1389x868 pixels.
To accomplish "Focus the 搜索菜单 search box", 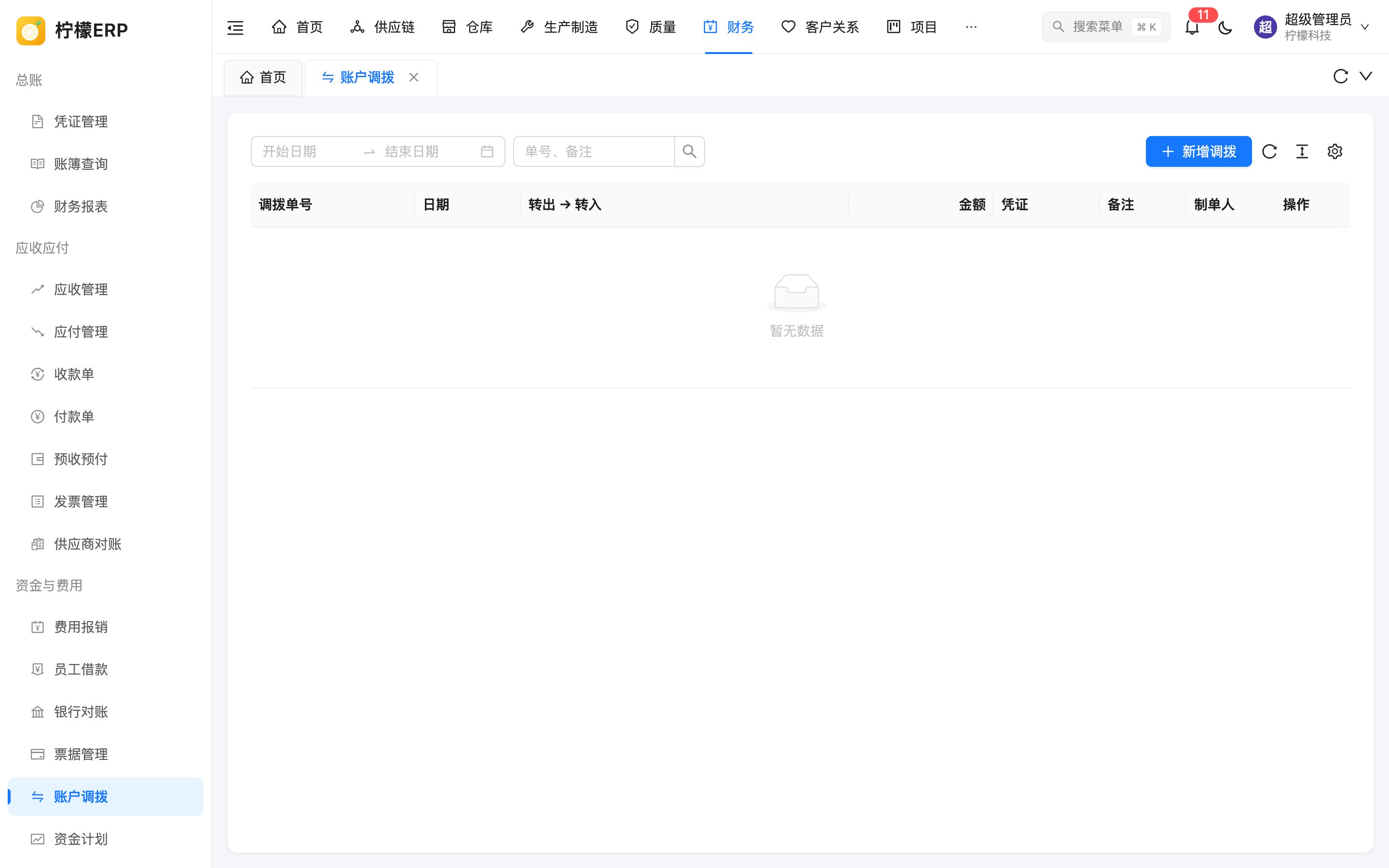I will (x=1105, y=27).
